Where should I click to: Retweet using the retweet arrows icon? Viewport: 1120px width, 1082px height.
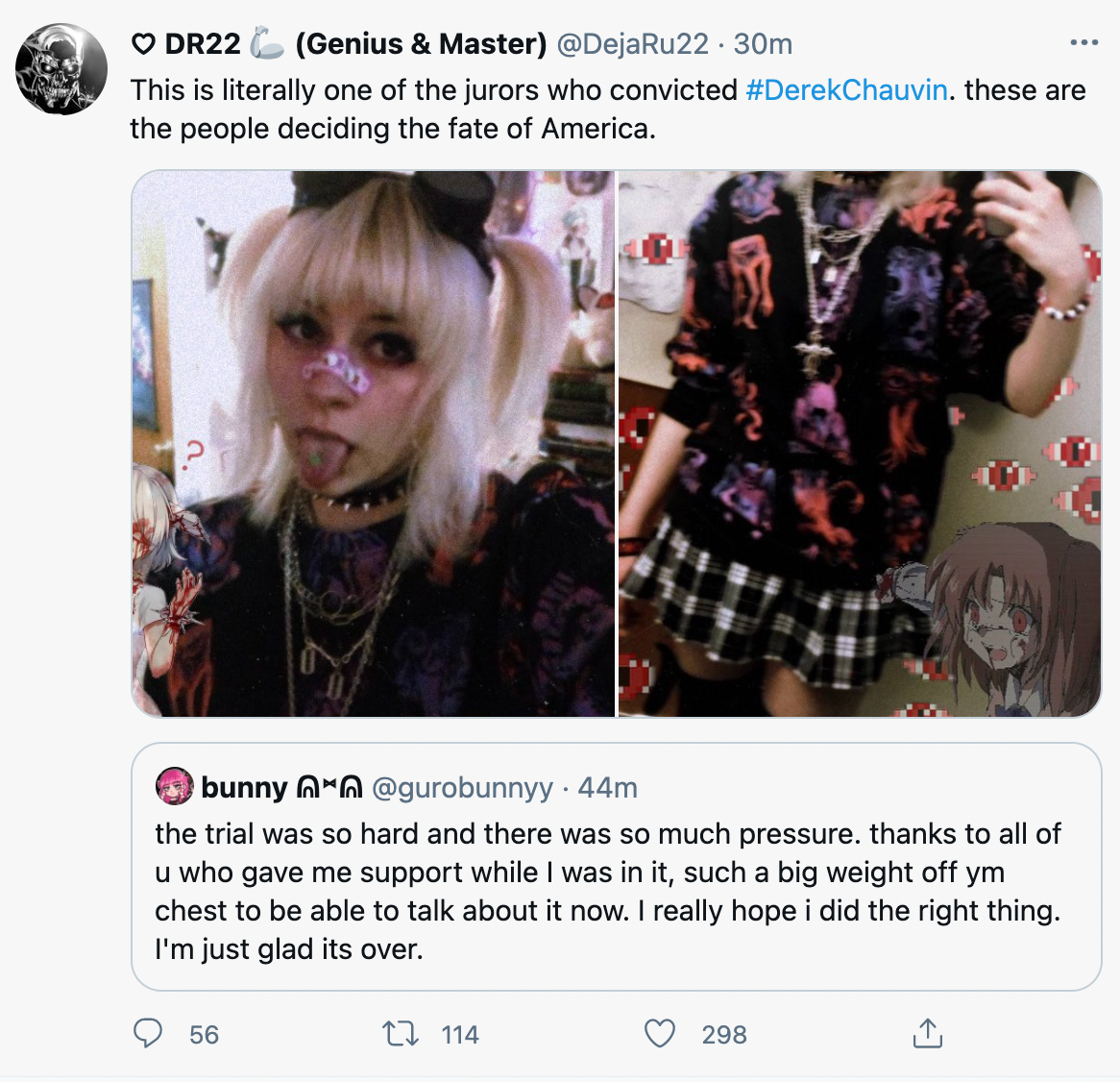(400, 1034)
